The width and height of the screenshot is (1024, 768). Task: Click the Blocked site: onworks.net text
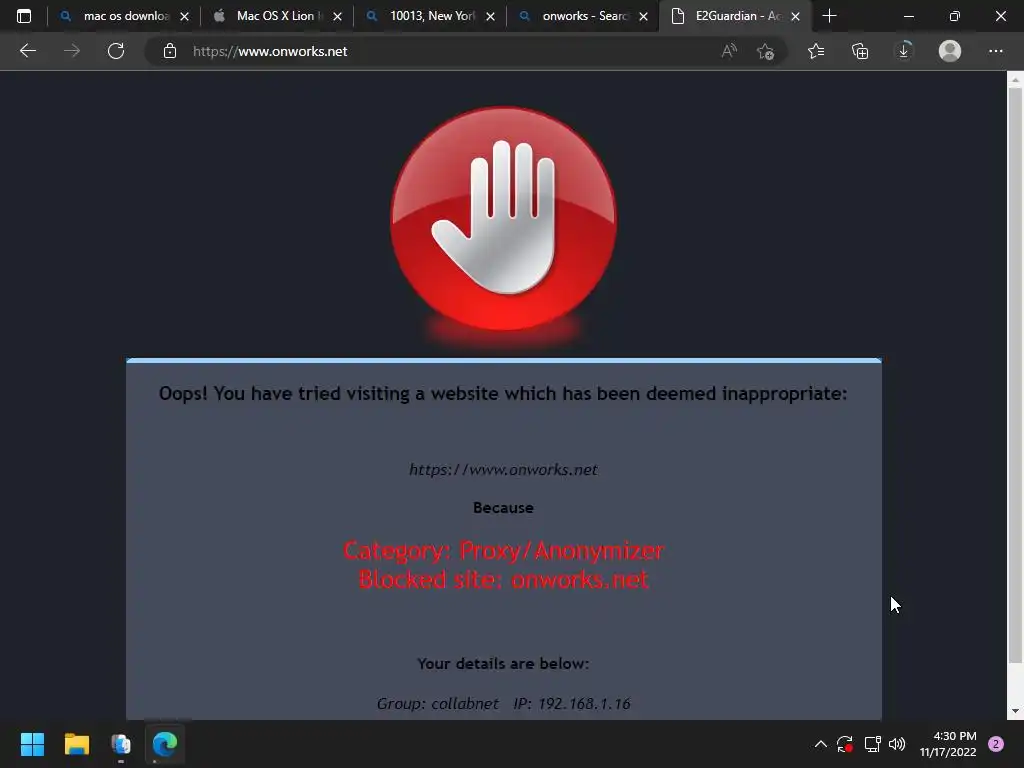tap(504, 579)
